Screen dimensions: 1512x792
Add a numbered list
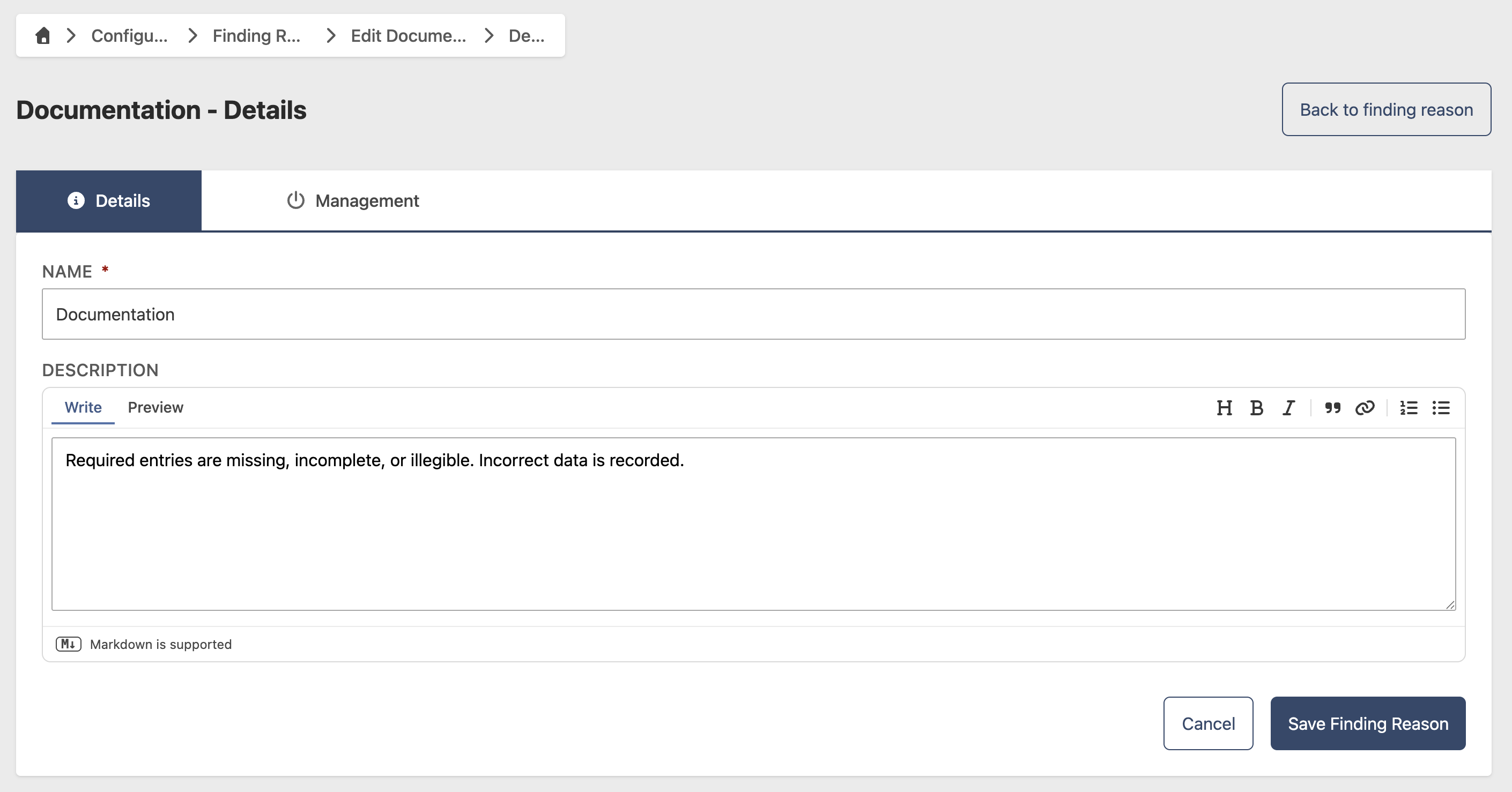[1409, 408]
